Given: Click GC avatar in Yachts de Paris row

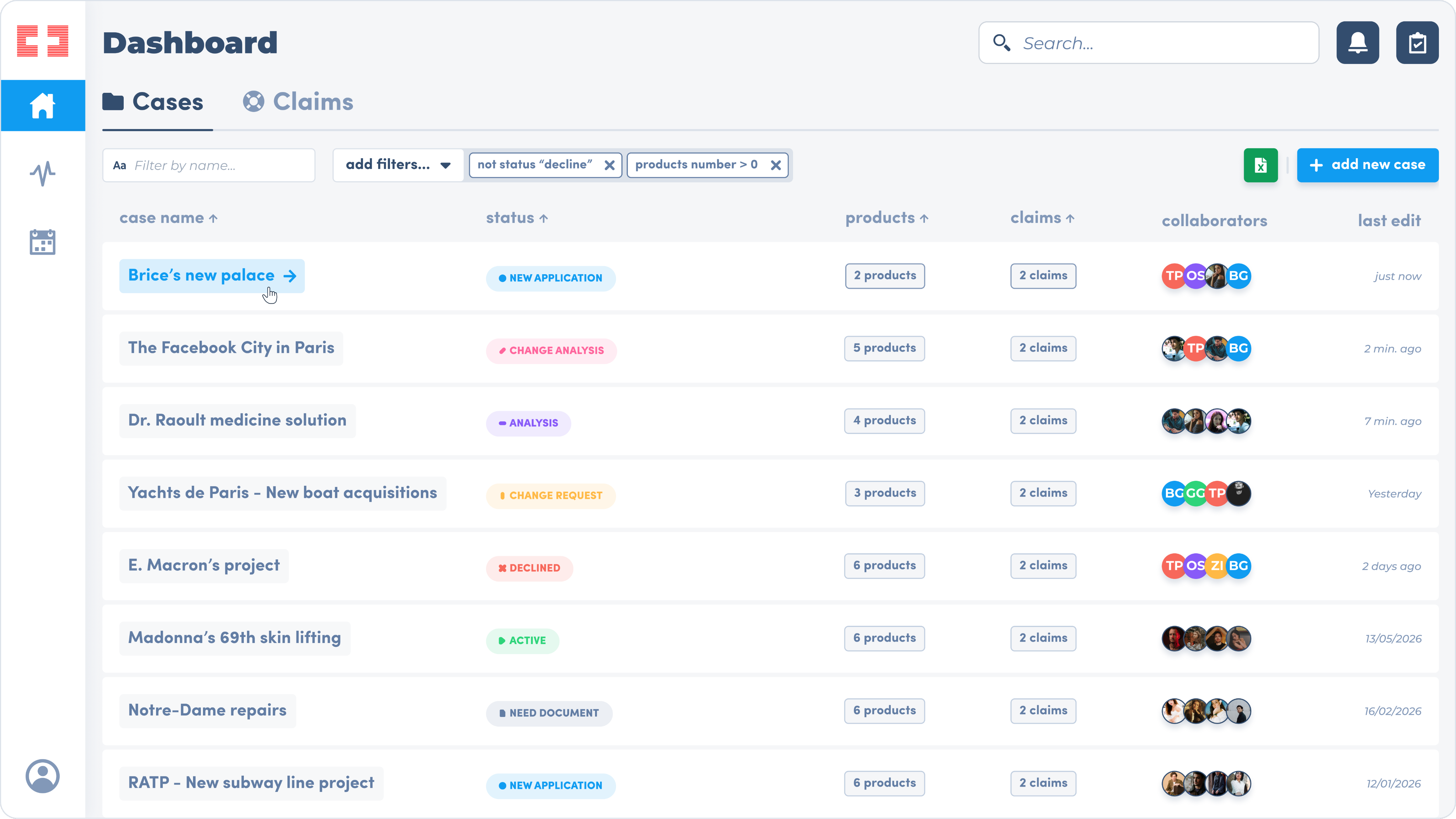Looking at the screenshot, I should coord(1195,493).
